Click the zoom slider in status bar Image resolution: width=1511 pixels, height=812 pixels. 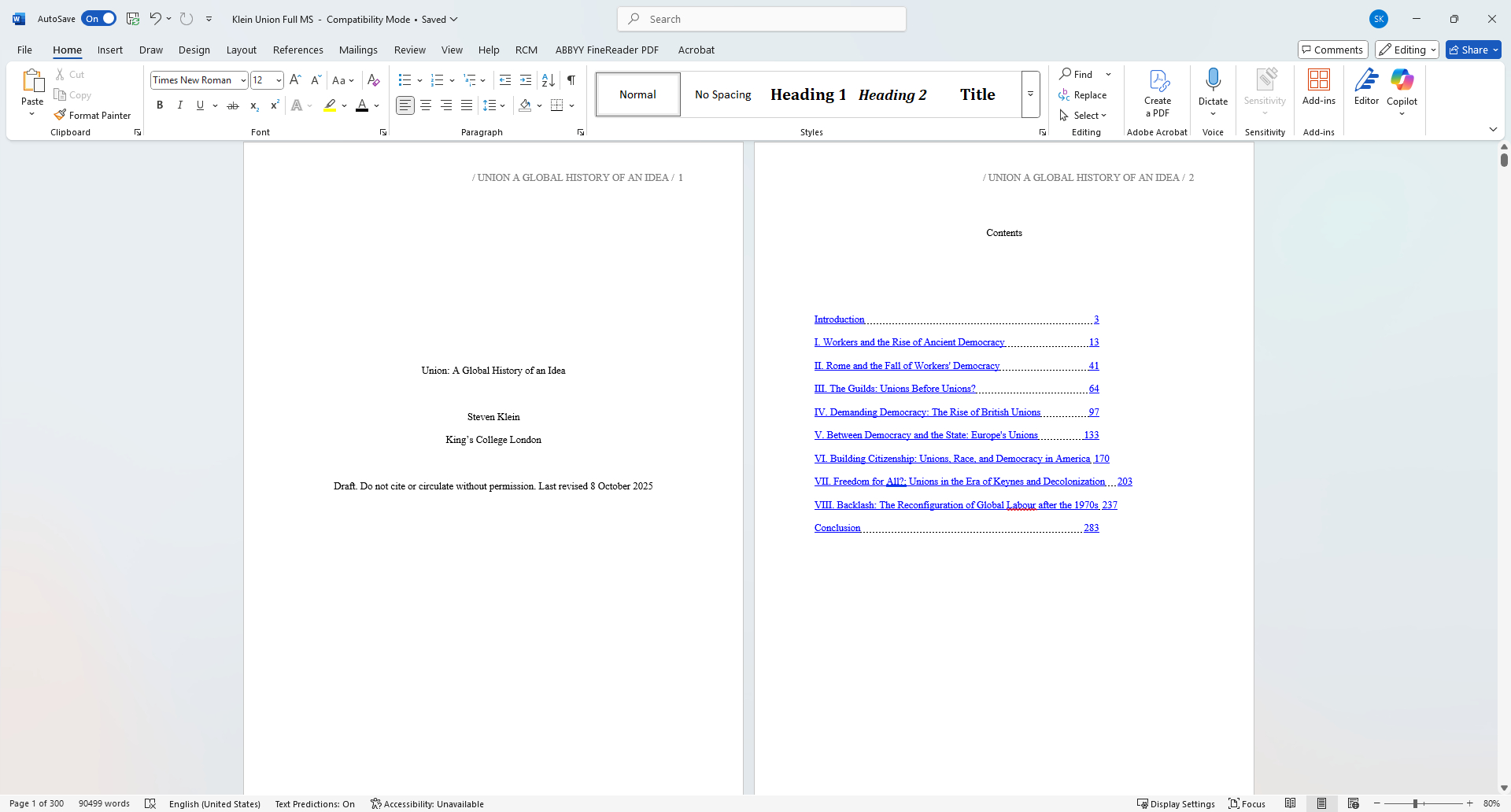coord(1415,803)
